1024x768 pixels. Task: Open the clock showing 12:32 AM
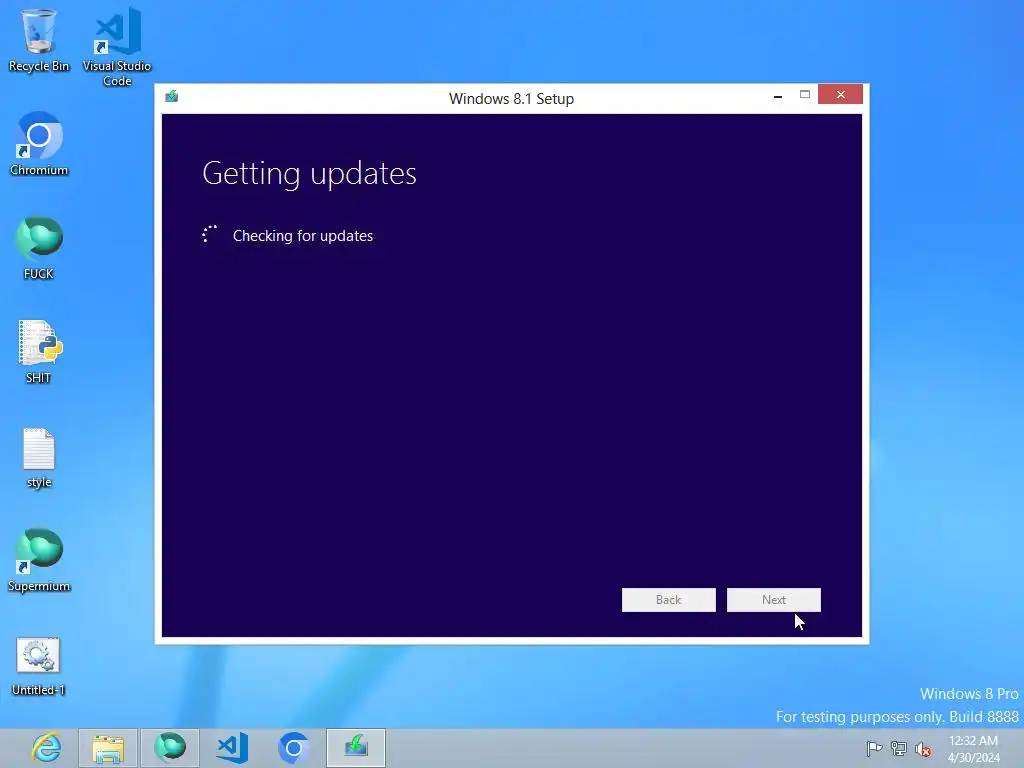point(974,749)
